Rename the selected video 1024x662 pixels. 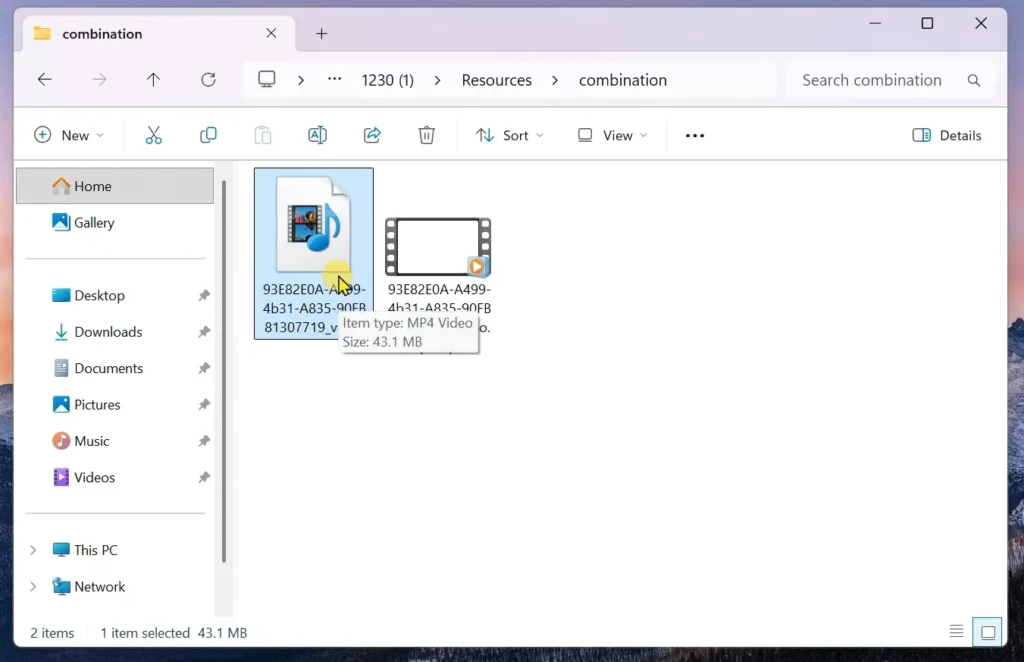click(317, 134)
